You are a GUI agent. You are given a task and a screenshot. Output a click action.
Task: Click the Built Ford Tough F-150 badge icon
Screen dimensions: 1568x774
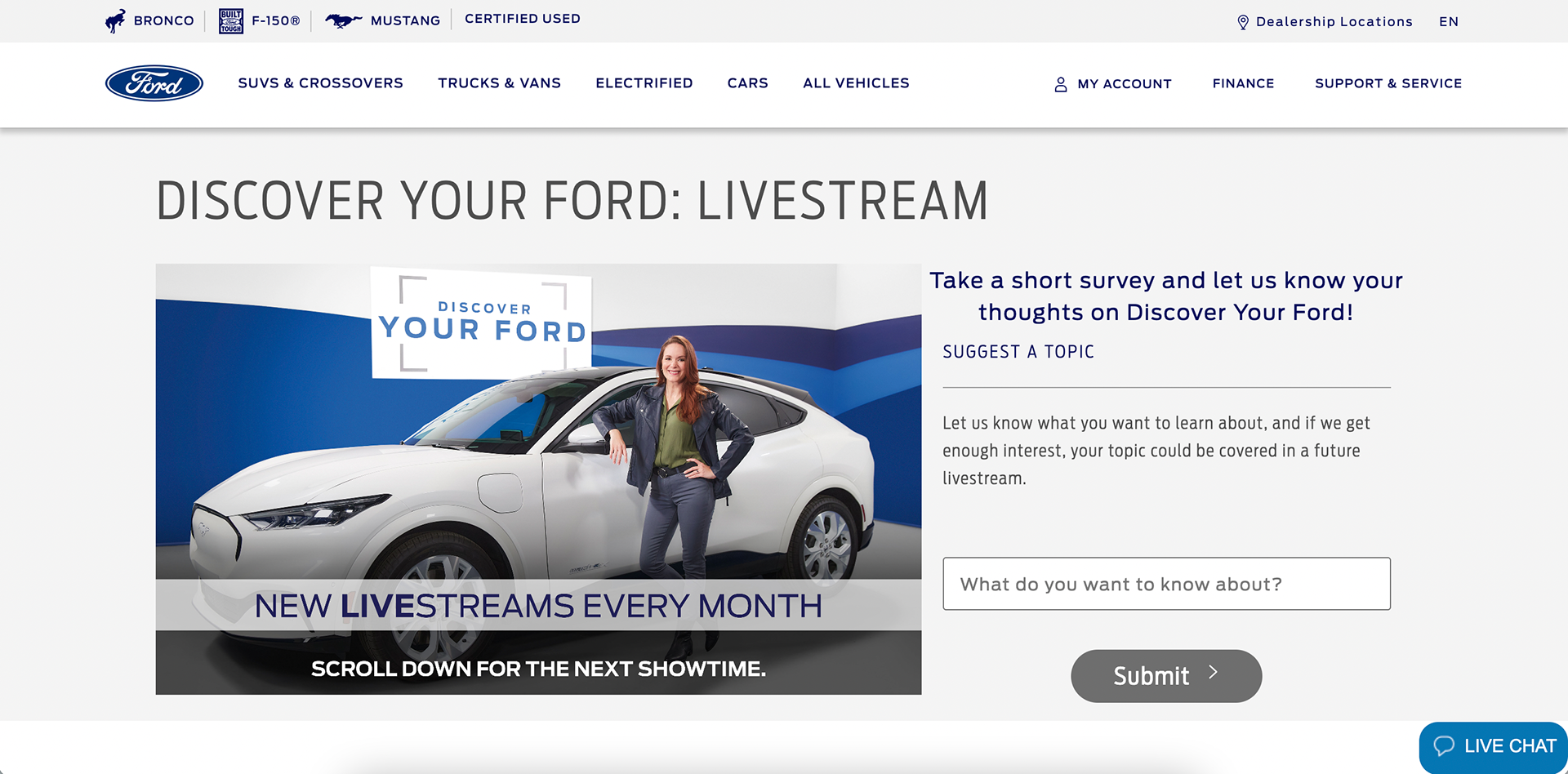click(231, 20)
